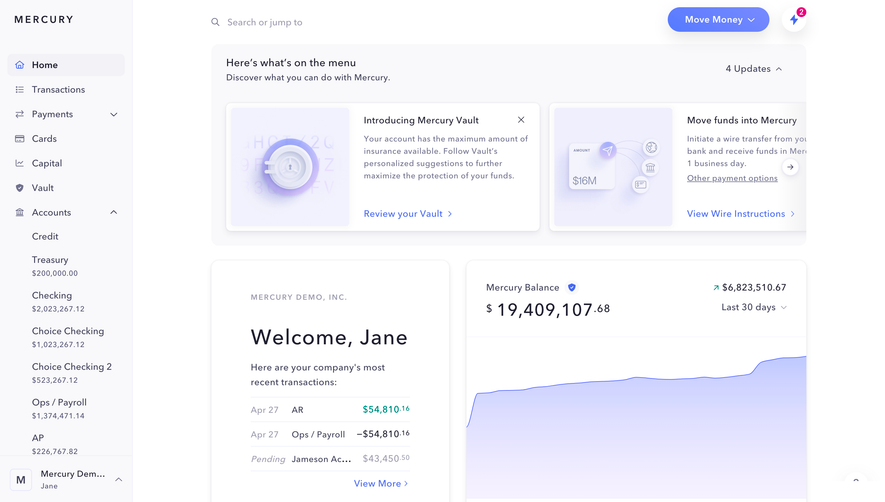Open the Checking account $2,023,267.12

(58, 302)
